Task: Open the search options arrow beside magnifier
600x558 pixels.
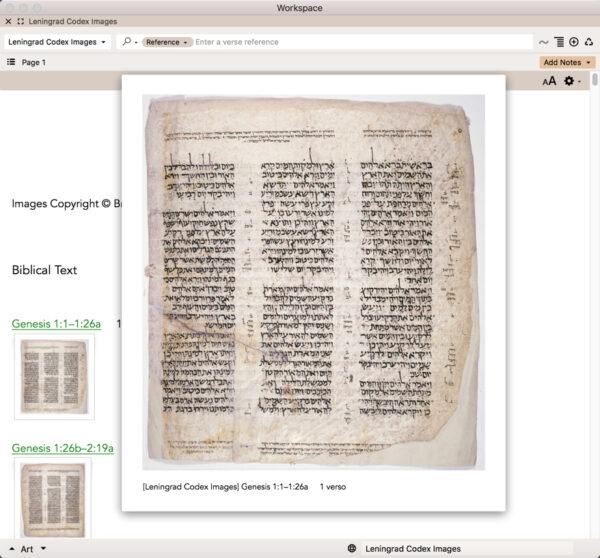Action: coord(136,42)
